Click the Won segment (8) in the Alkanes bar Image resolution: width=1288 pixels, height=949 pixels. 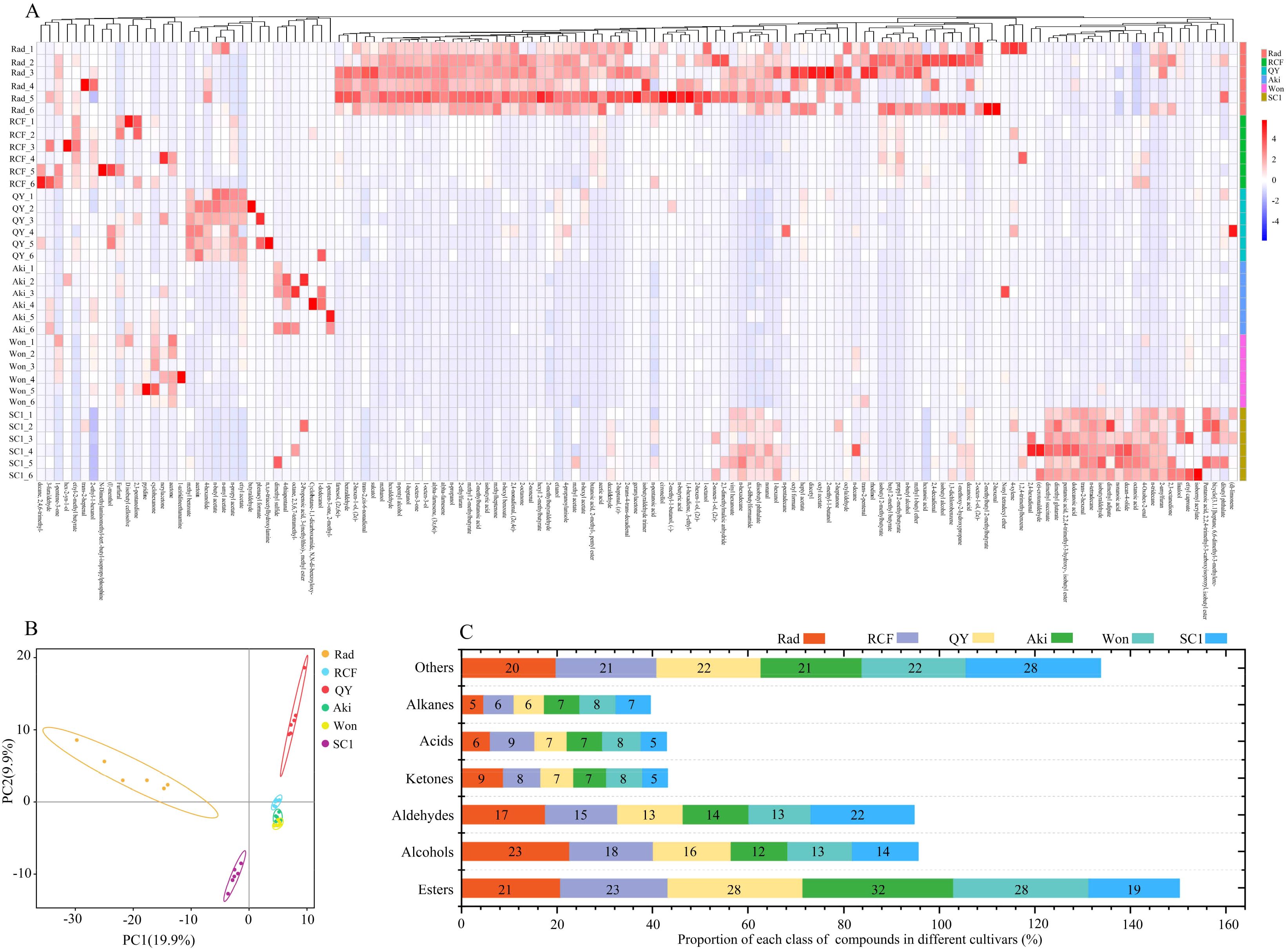click(597, 704)
